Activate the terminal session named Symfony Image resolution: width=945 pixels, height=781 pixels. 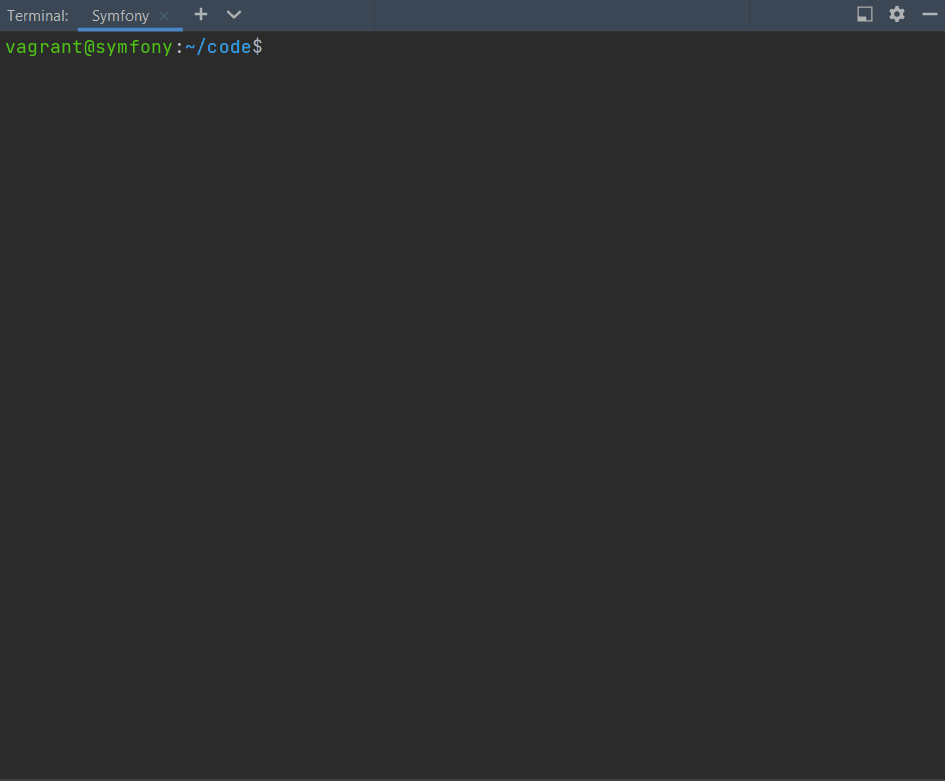[119, 15]
